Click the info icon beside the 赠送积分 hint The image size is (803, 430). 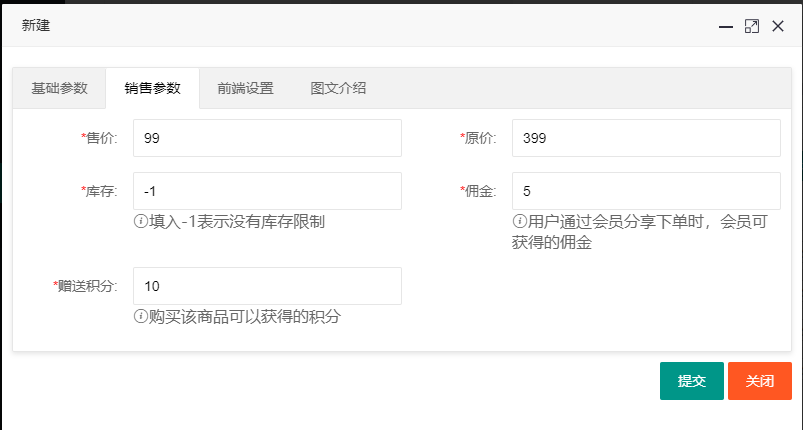141,317
